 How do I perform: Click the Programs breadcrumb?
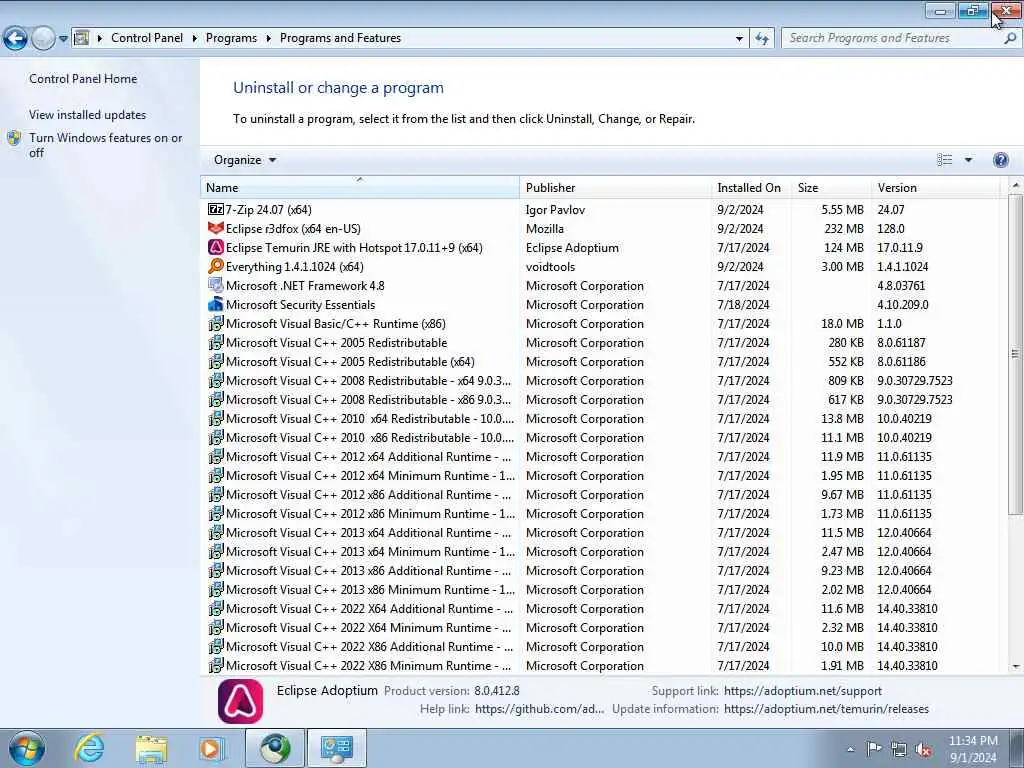[231, 38]
